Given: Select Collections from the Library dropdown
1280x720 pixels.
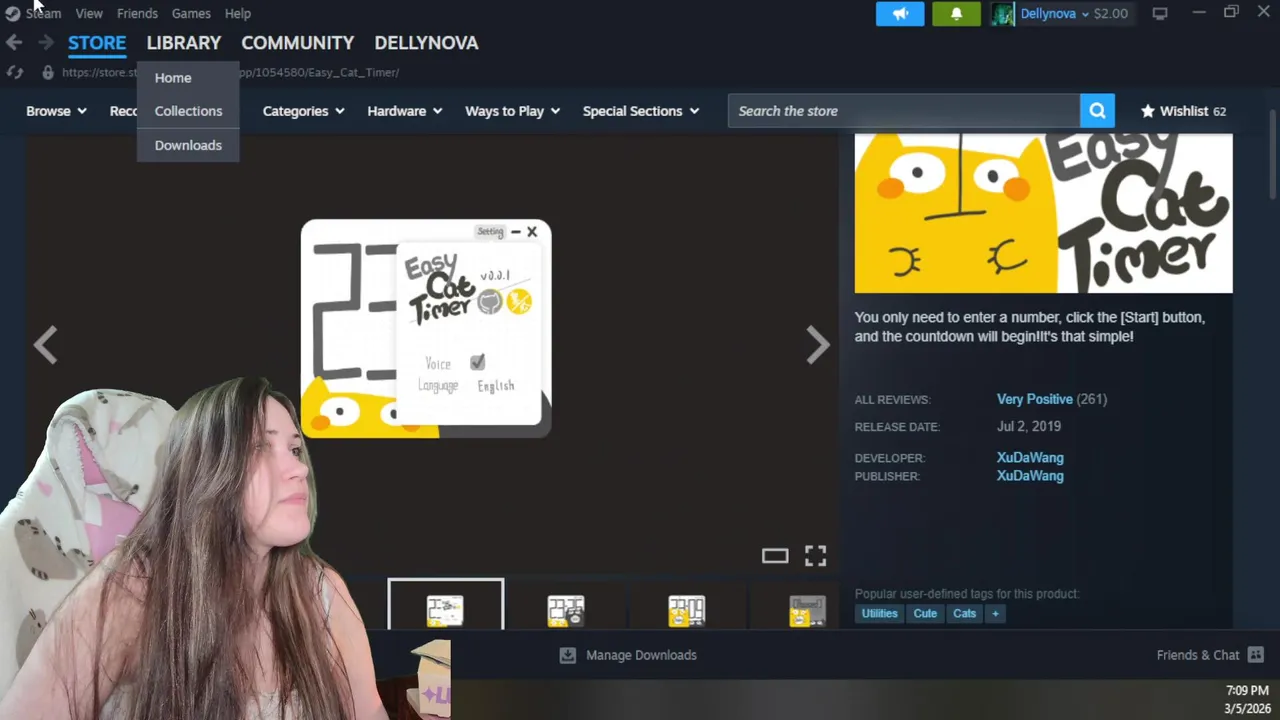Looking at the screenshot, I should click(x=188, y=111).
